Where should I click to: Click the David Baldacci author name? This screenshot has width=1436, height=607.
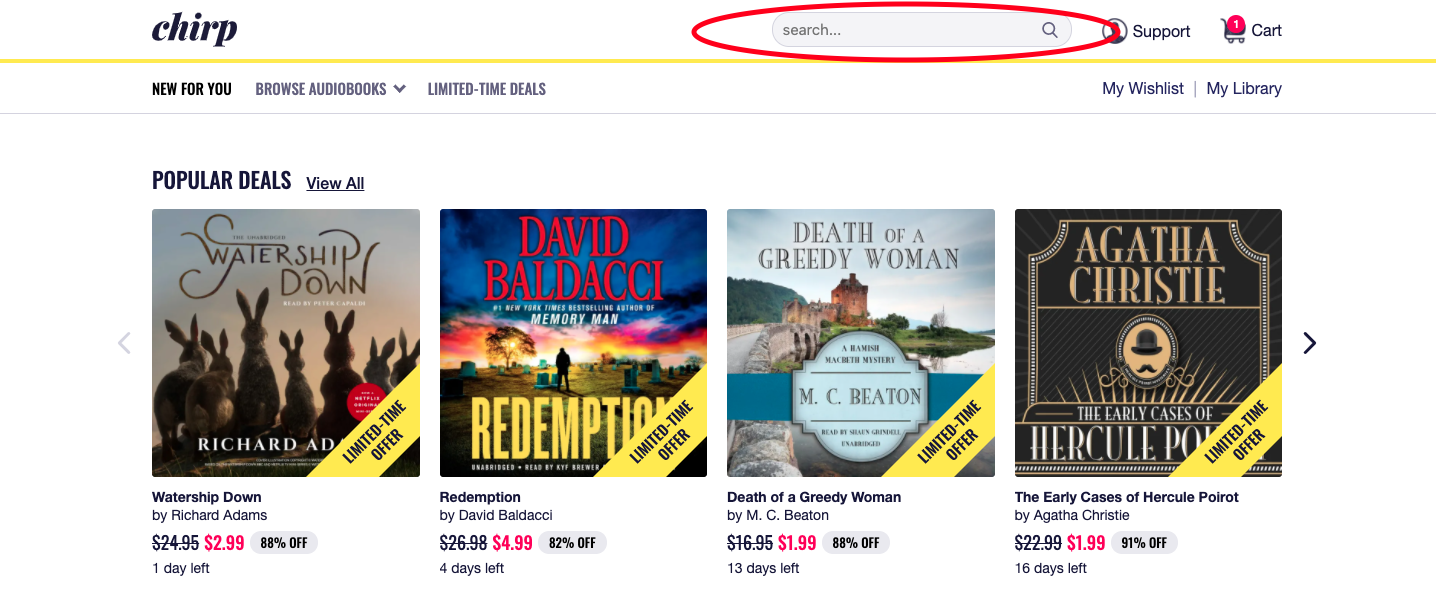pos(506,515)
